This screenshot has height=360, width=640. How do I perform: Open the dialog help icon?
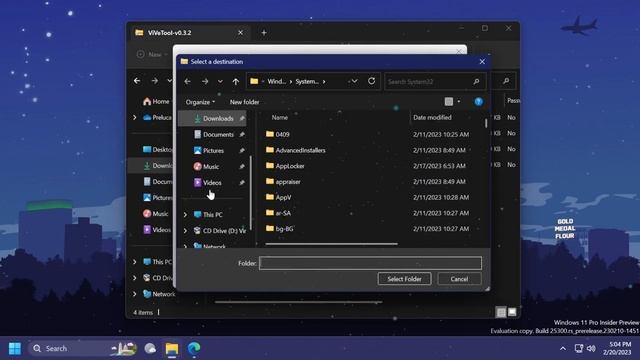point(478,102)
